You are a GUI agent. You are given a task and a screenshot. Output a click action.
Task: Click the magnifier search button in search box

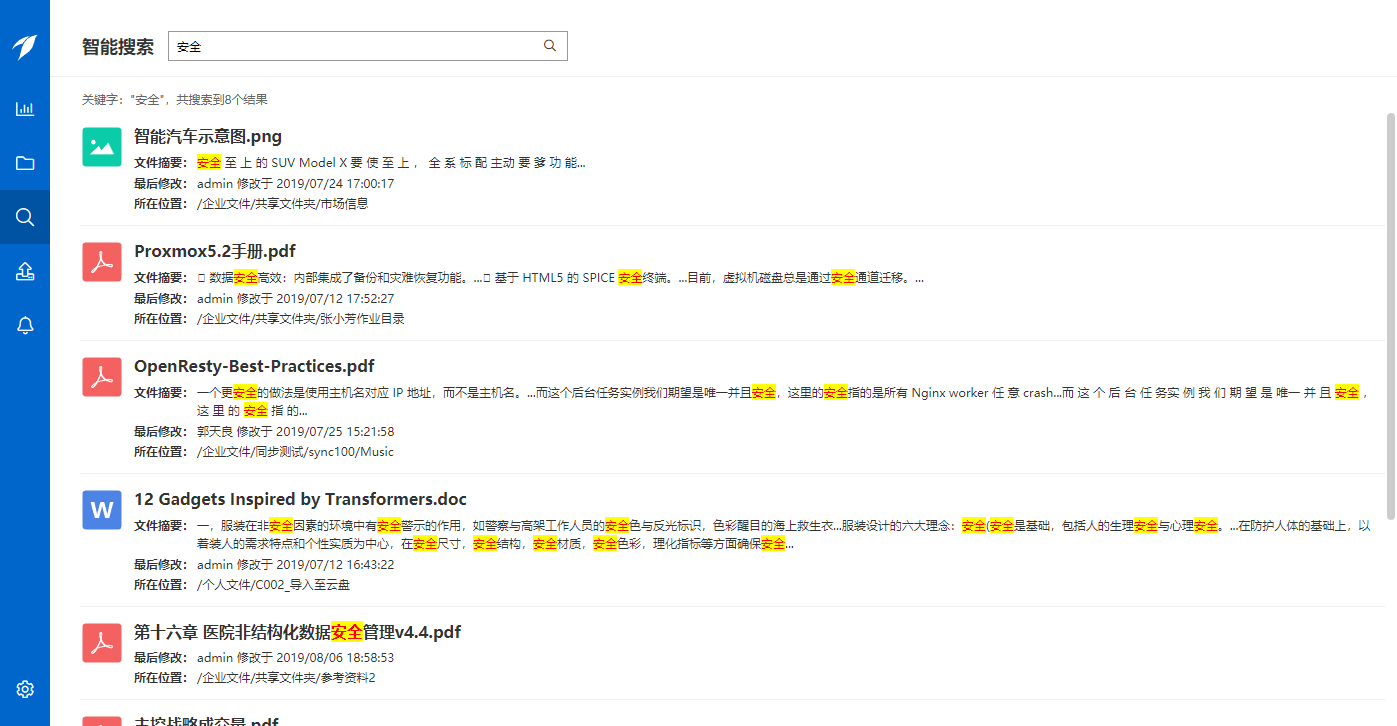coord(550,46)
